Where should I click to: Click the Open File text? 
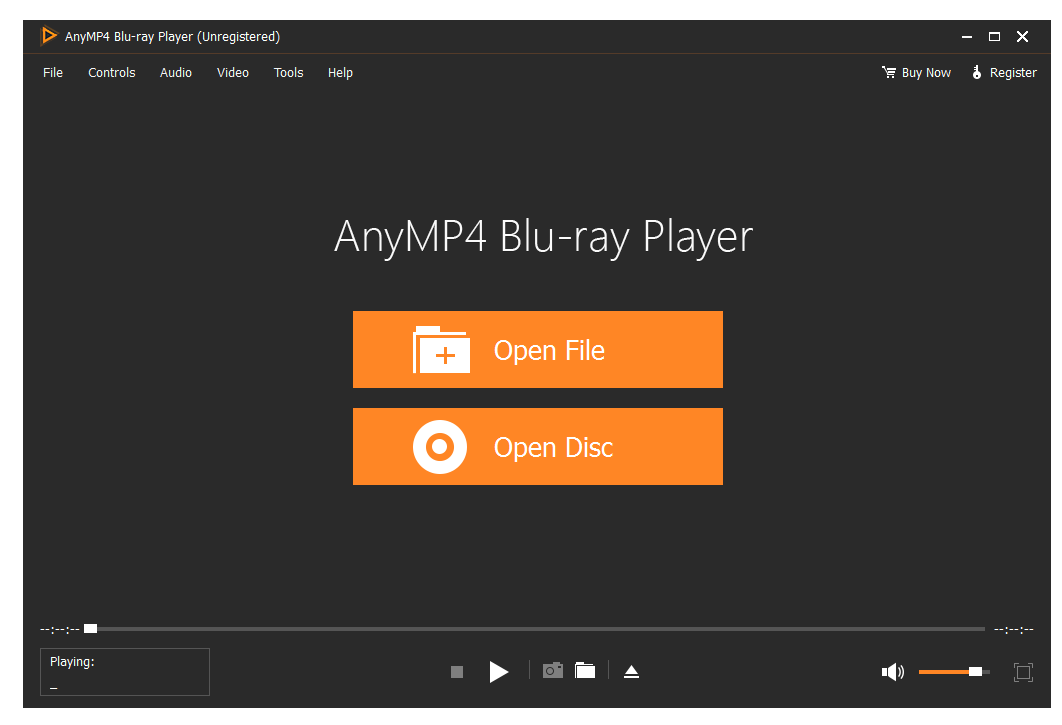(x=549, y=351)
